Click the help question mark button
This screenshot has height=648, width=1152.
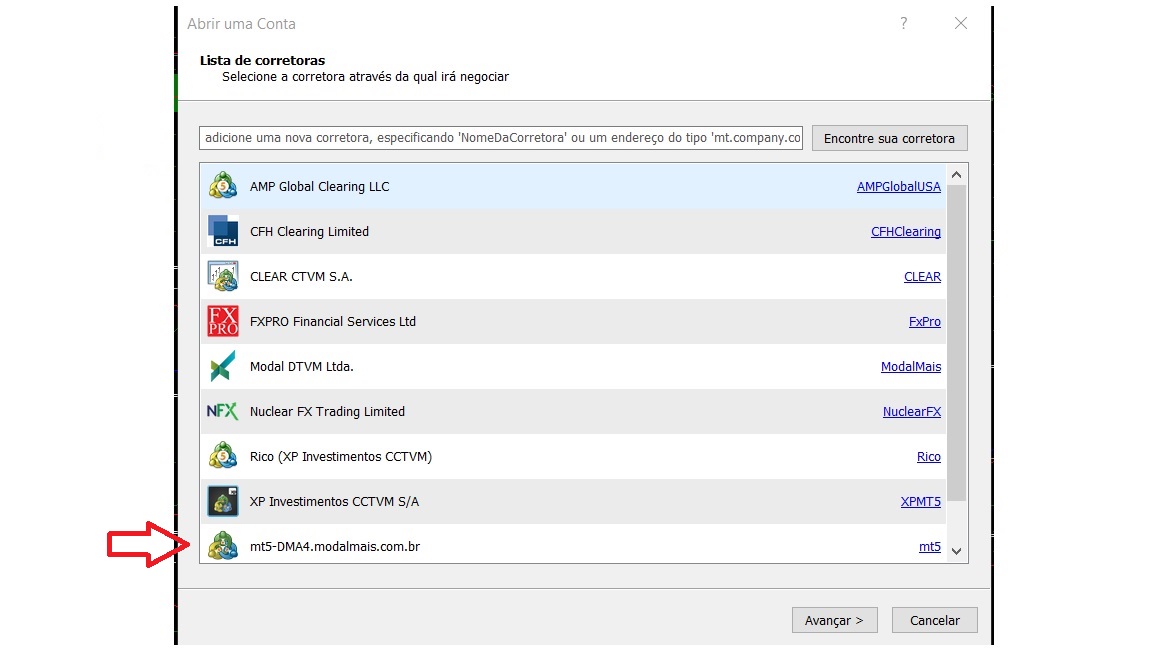903,23
